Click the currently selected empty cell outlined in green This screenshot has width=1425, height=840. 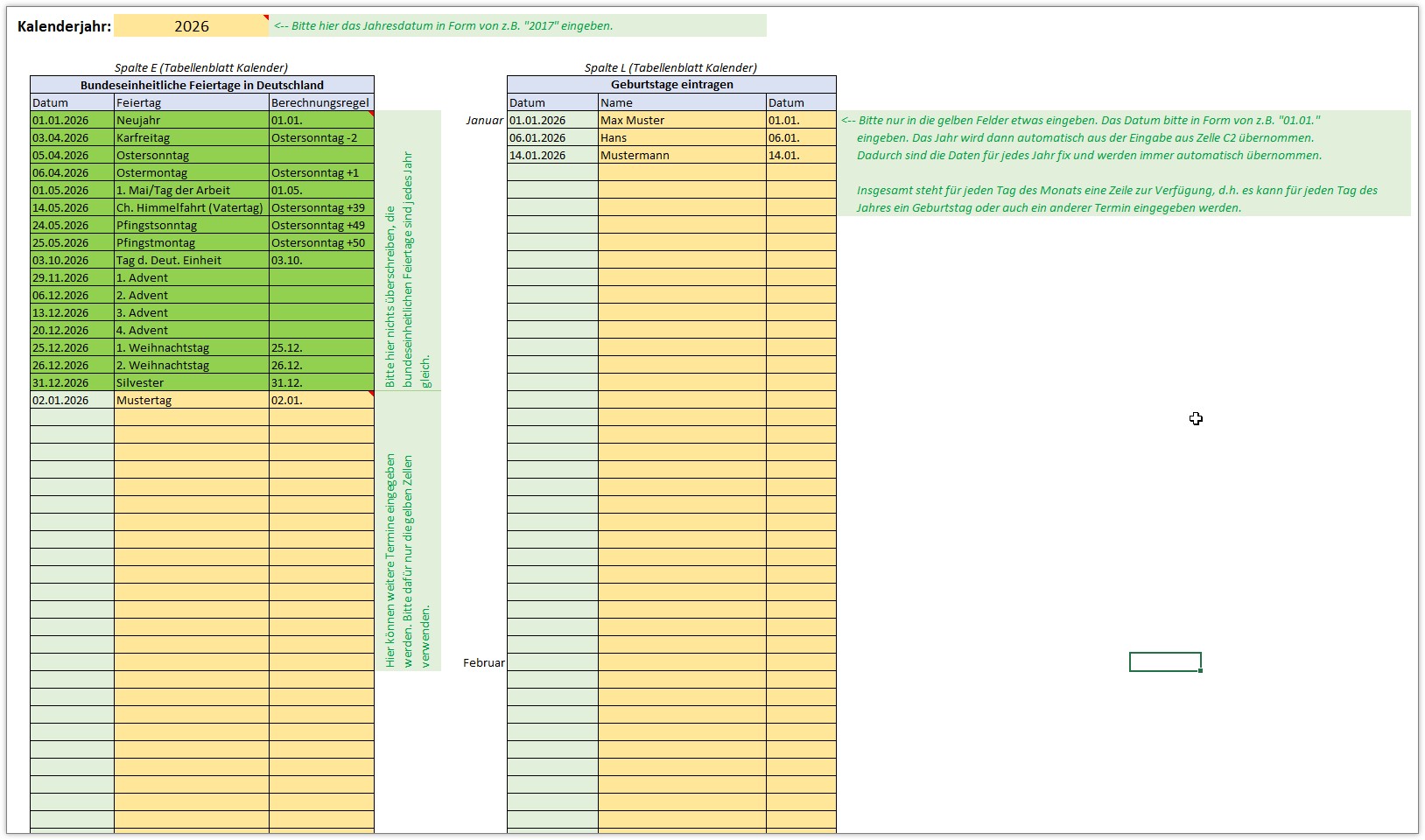(x=1164, y=662)
